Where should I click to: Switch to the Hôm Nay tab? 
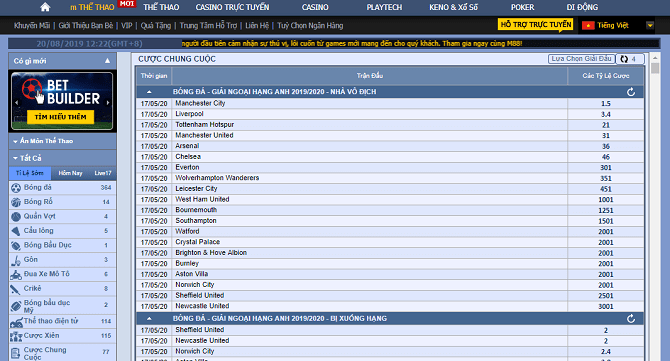70,173
